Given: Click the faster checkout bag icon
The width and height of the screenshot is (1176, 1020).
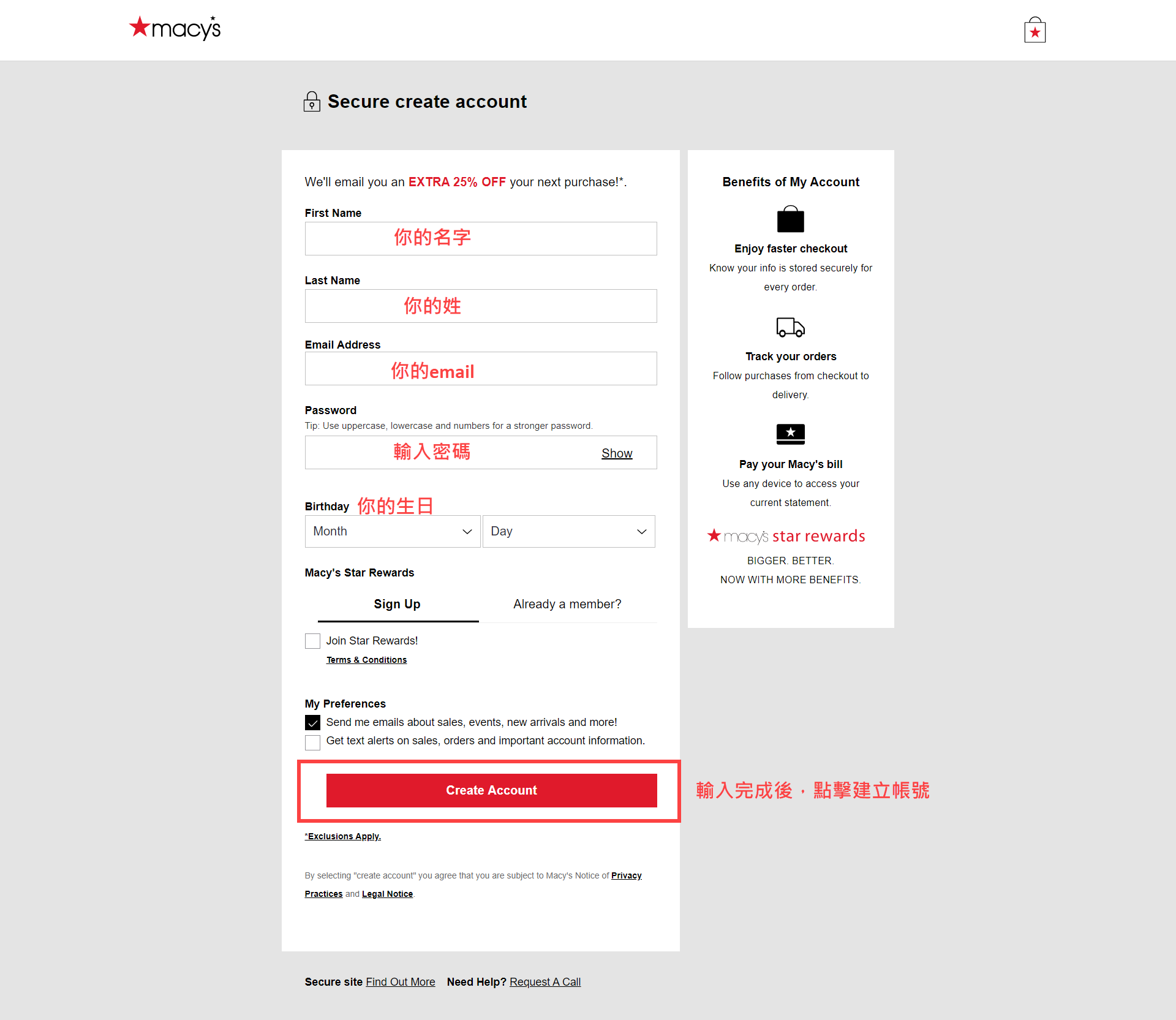Looking at the screenshot, I should (790, 219).
